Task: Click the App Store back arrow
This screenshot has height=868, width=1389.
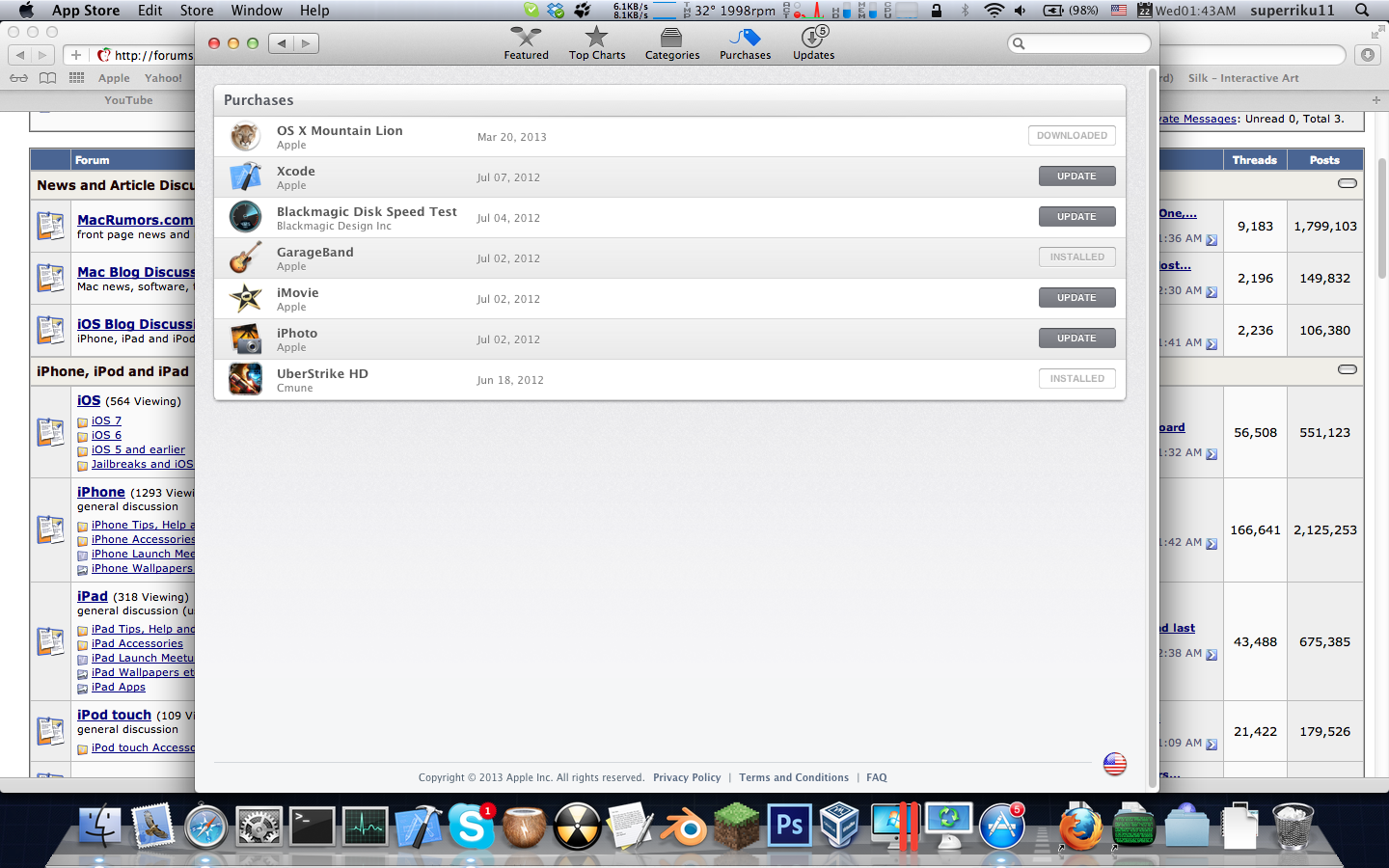Action: click(x=281, y=43)
